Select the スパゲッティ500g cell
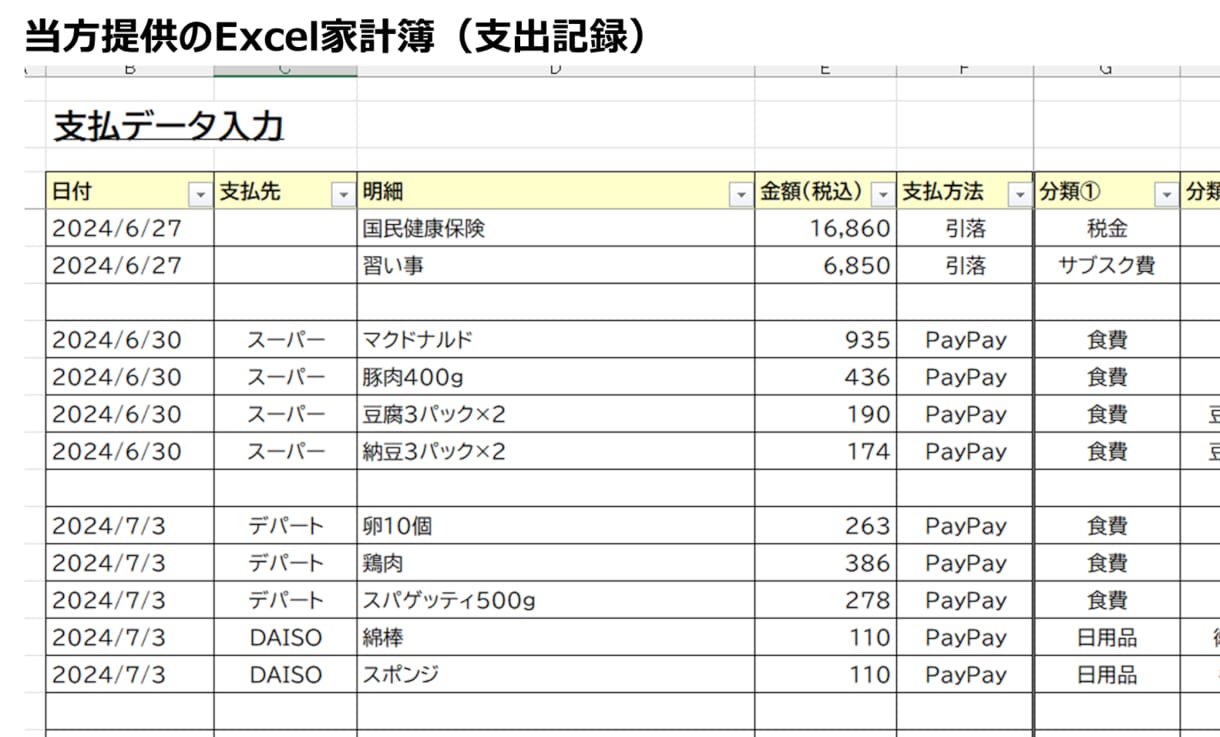This screenshot has height=737, width=1220. [556, 600]
